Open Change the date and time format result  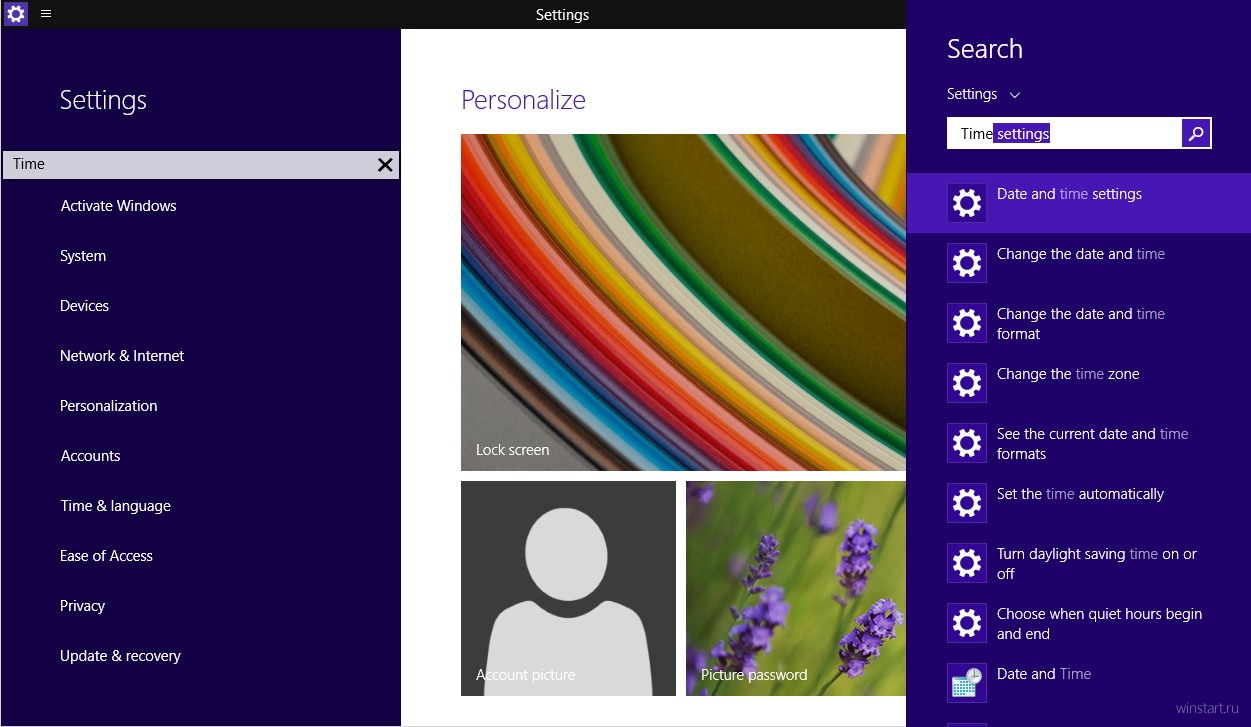(1079, 323)
